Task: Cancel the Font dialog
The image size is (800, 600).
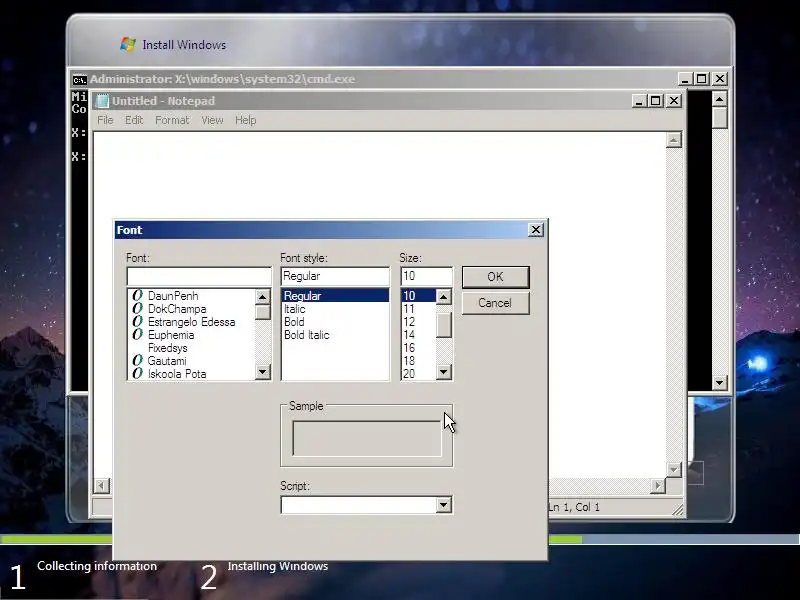Action: [495, 303]
